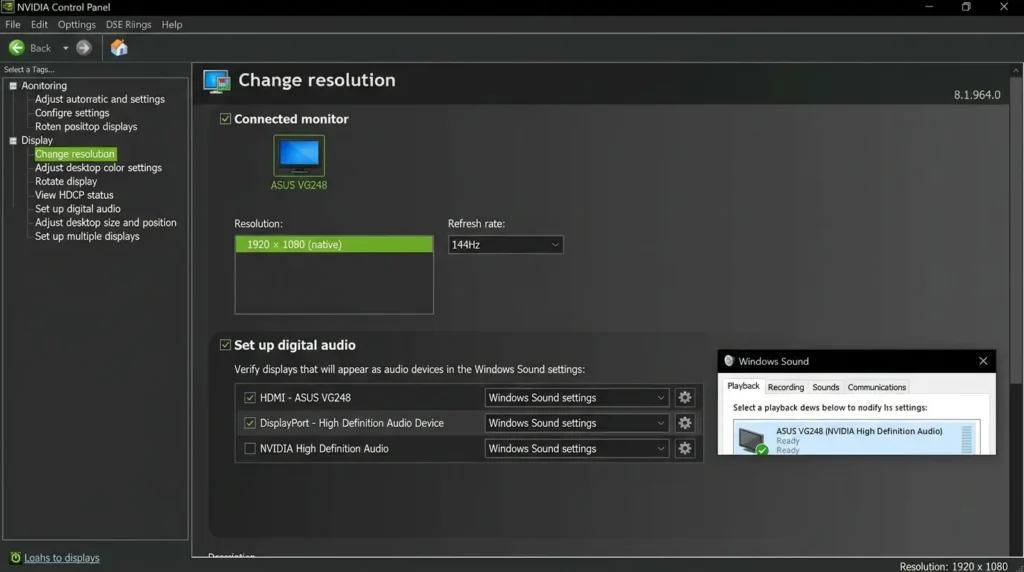The height and width of the screenshot is (572, 1024).
Task: Toggle the Set up digital audio checkbox
Action: (x=225, y=345)
